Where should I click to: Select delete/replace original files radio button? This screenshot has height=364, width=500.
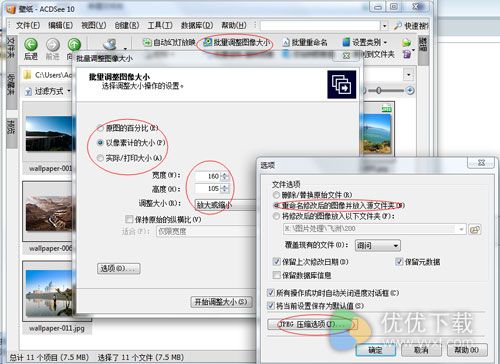(x=276, y=195)
